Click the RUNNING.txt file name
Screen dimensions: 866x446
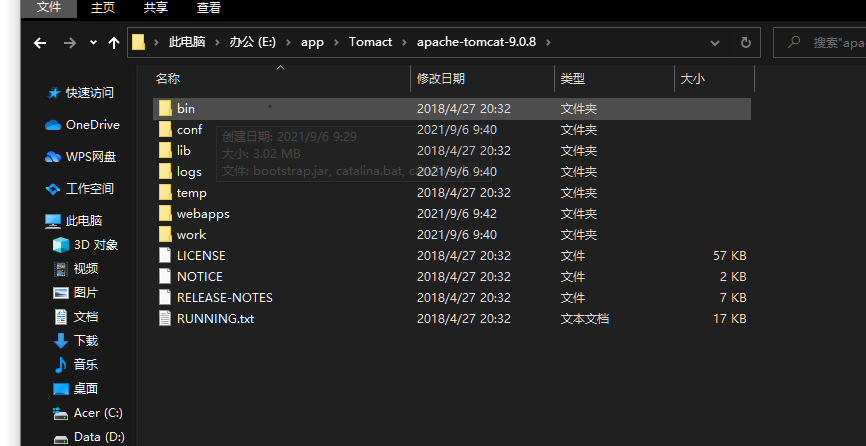(x=215, y=318)
